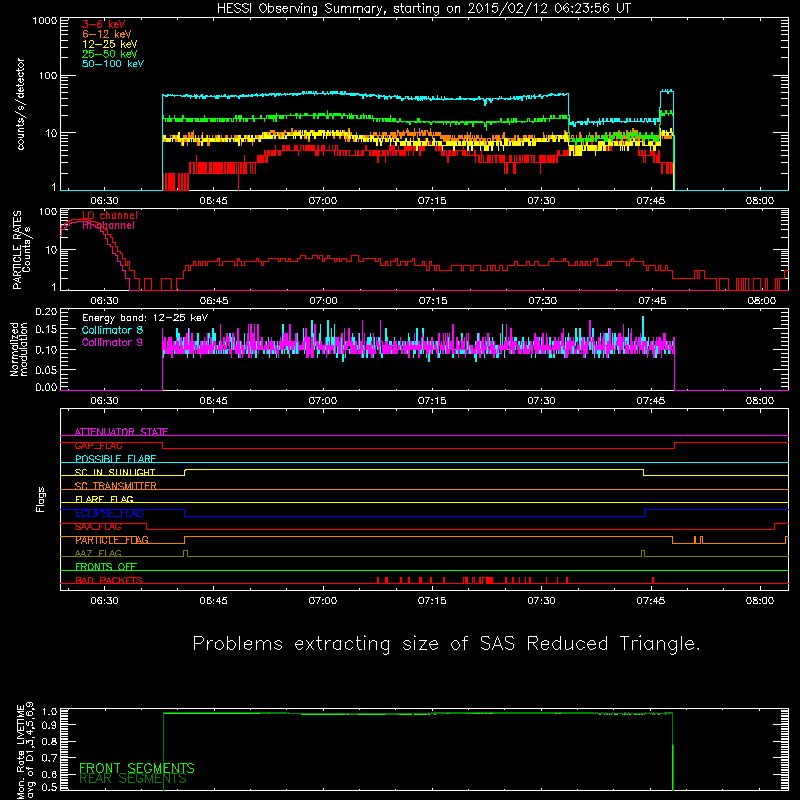The image size is (800, 800).
Task: Click the Mon. Rate LIVETIME axis label
Action: [x=25, y=751]
